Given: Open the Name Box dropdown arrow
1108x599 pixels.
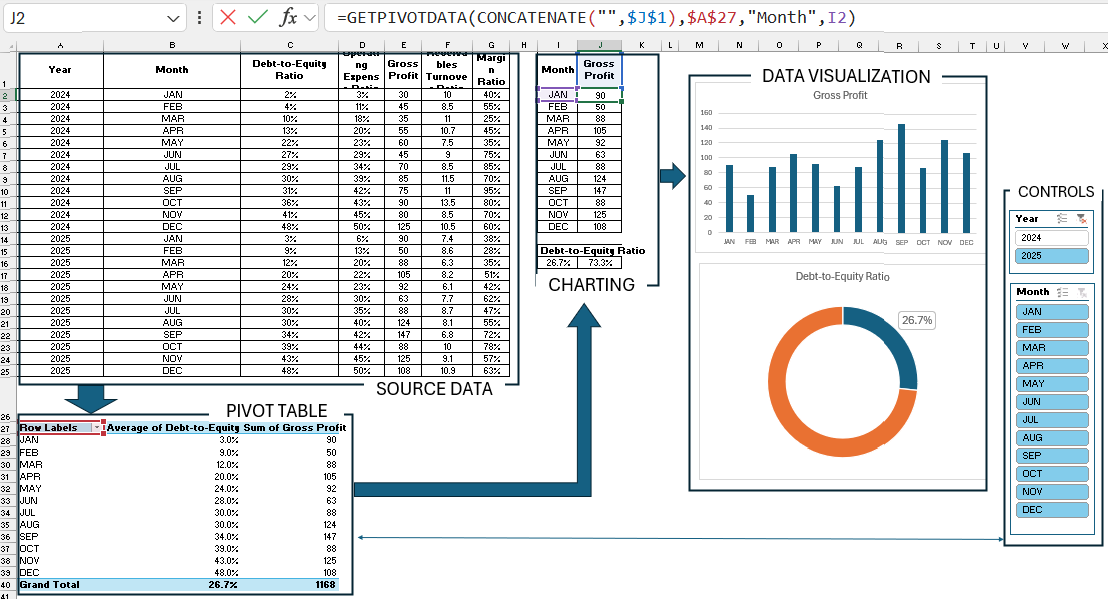Looking at the screenshot, I should [174, 17].
